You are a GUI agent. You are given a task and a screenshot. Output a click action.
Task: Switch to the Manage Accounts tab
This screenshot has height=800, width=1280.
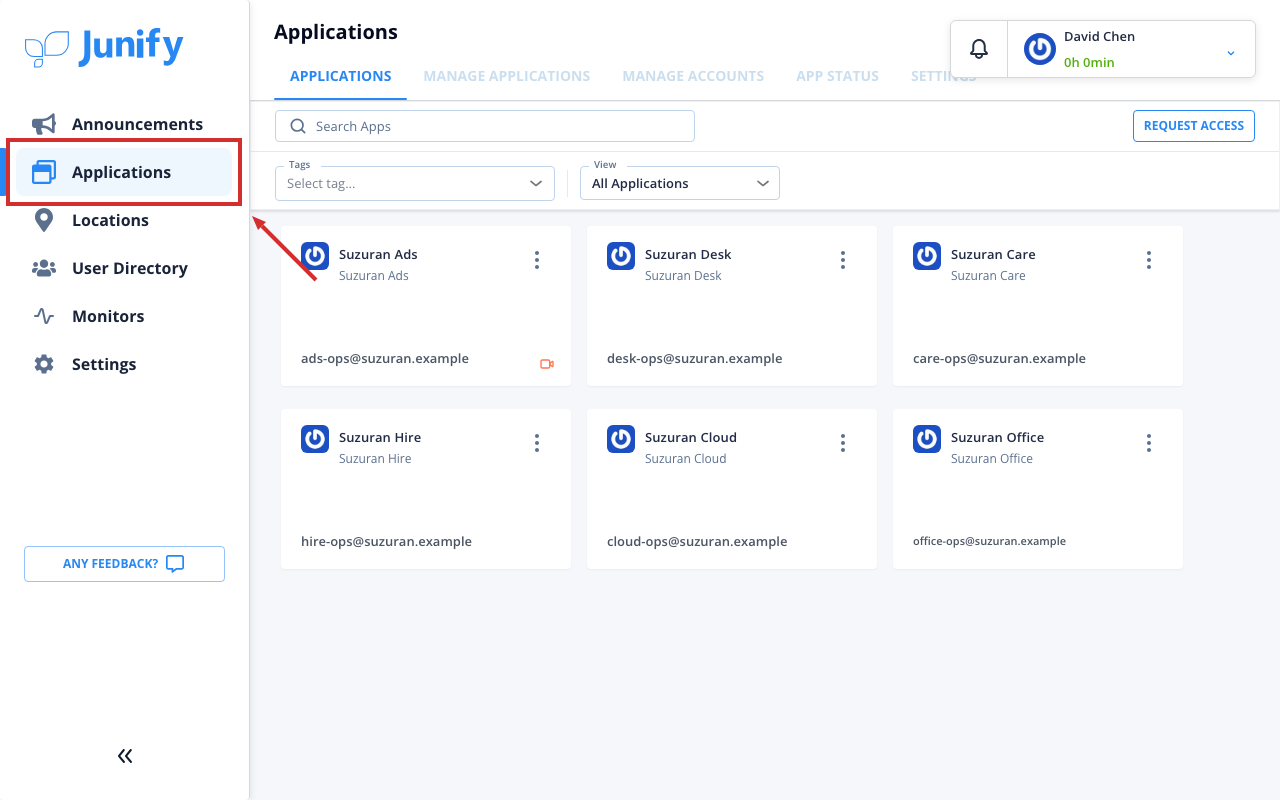pyautogui.click(x=693, y=76)
